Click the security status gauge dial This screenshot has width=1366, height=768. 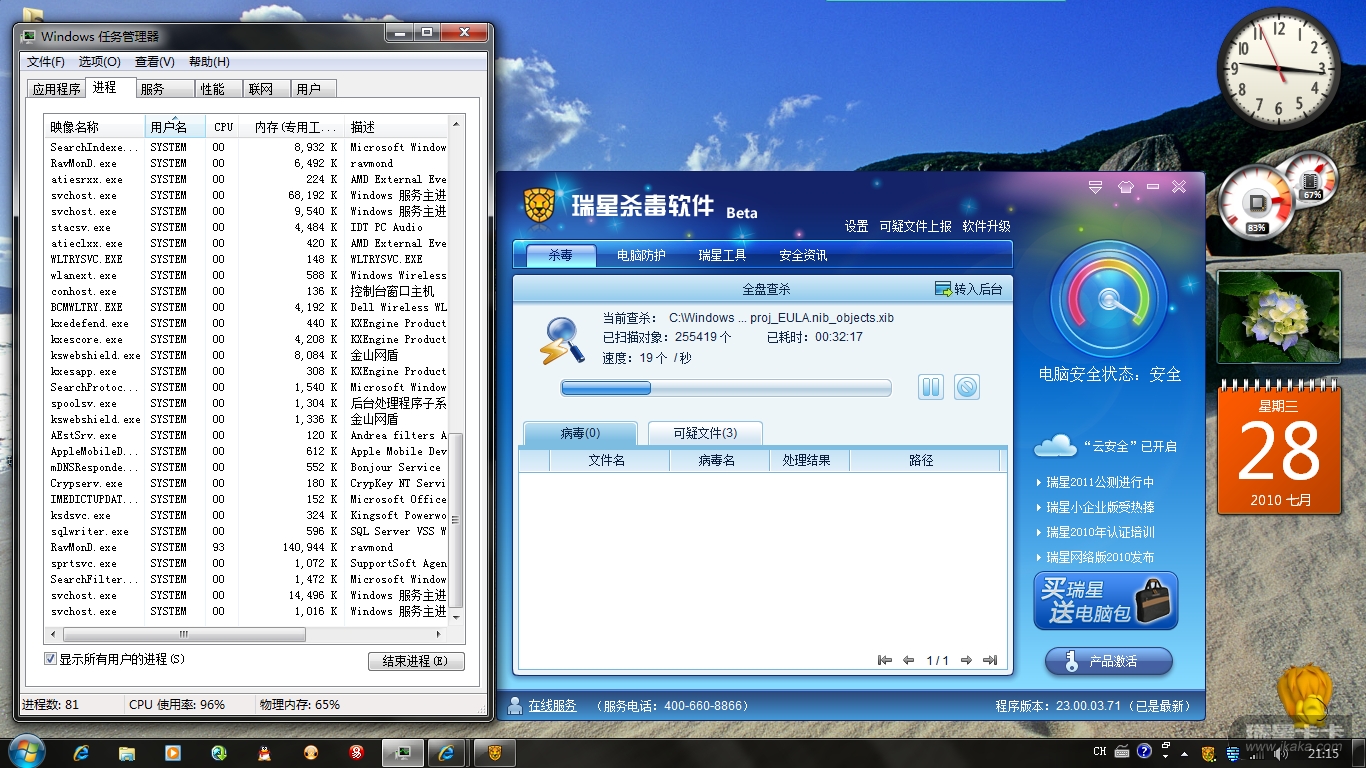[1109, 299]
